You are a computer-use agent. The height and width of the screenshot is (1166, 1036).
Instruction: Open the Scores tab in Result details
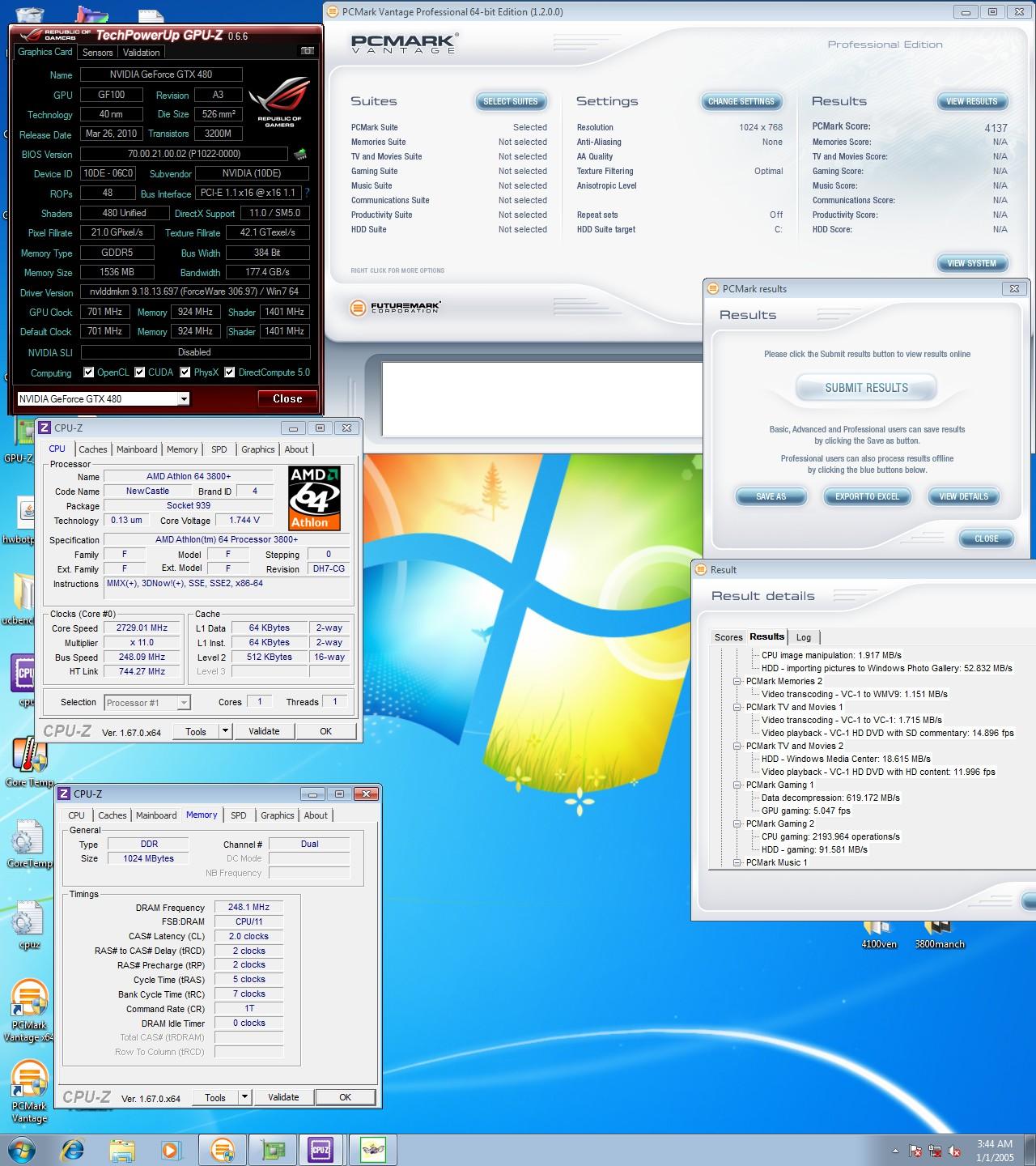(x=728, y=637)
